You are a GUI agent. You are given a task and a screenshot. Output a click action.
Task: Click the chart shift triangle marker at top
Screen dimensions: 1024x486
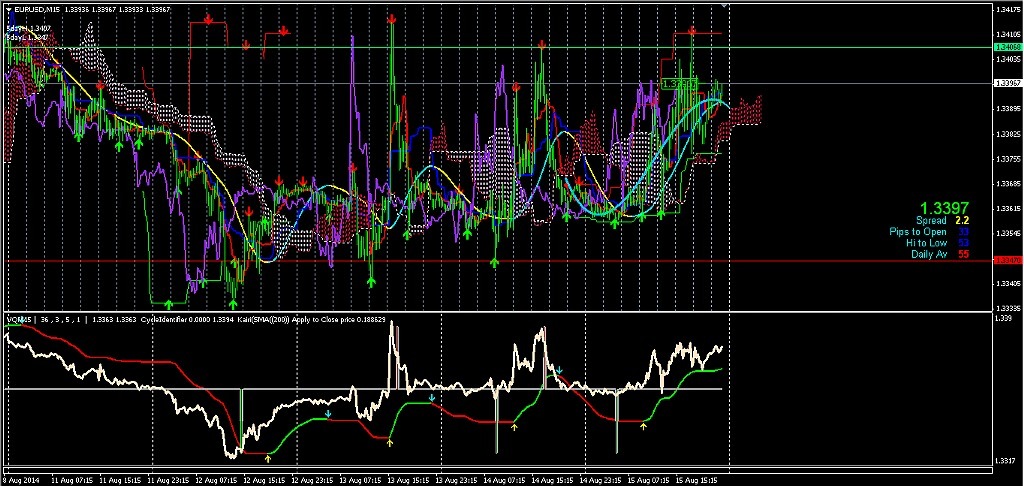724,5
